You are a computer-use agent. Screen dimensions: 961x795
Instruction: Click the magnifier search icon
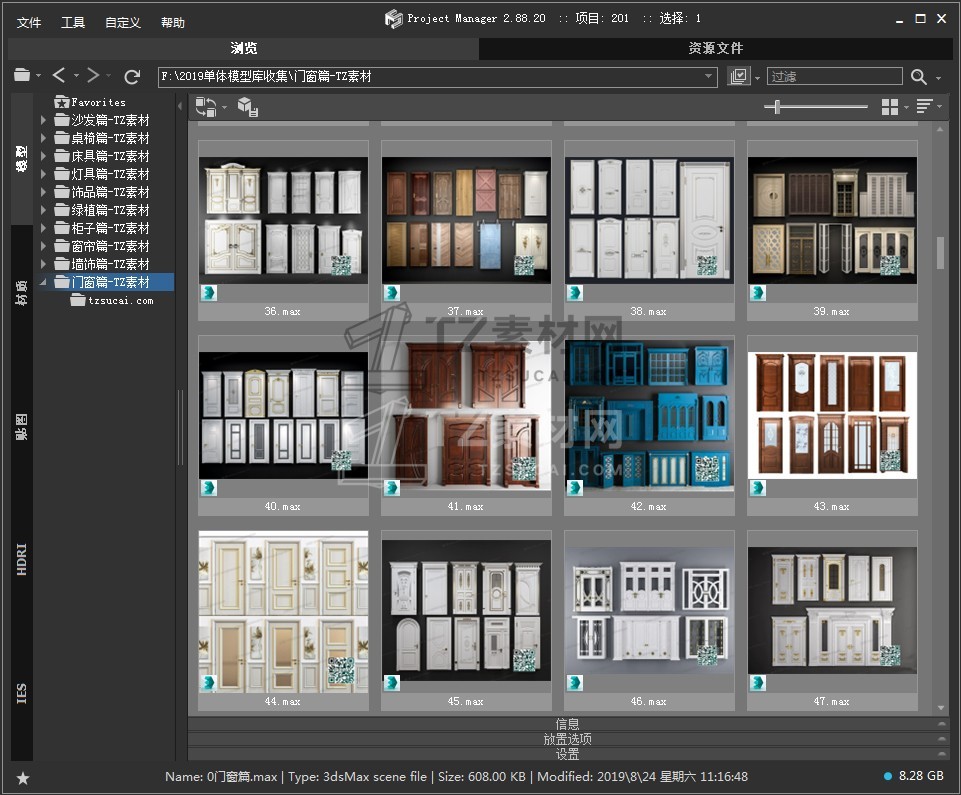(918, 76)
